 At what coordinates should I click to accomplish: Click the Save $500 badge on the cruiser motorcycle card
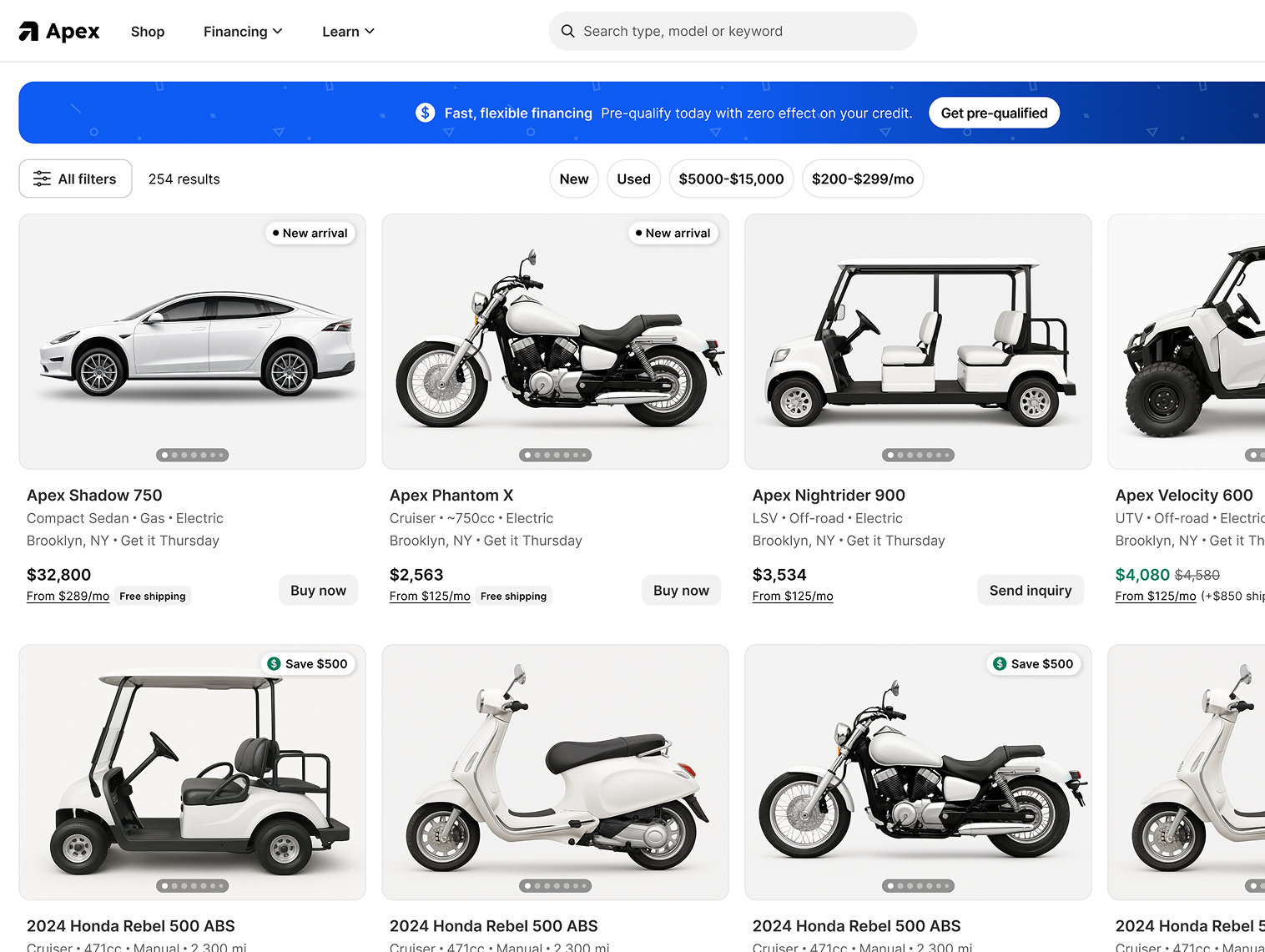[1034, 663]
